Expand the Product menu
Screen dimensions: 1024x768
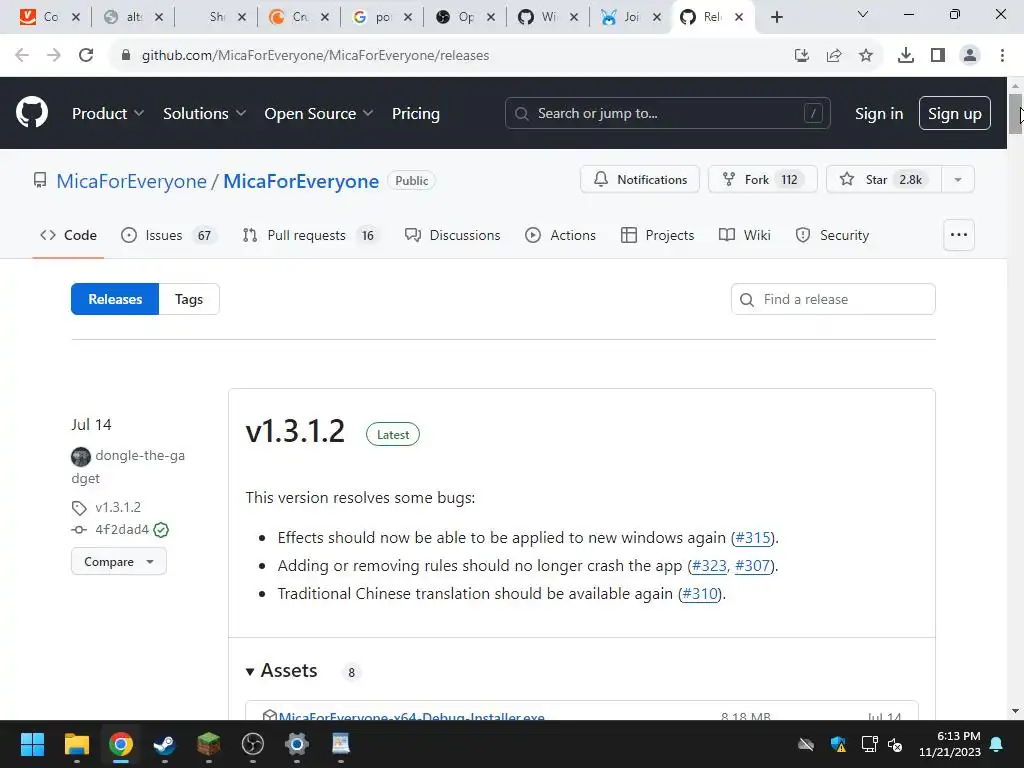point(108,114)
